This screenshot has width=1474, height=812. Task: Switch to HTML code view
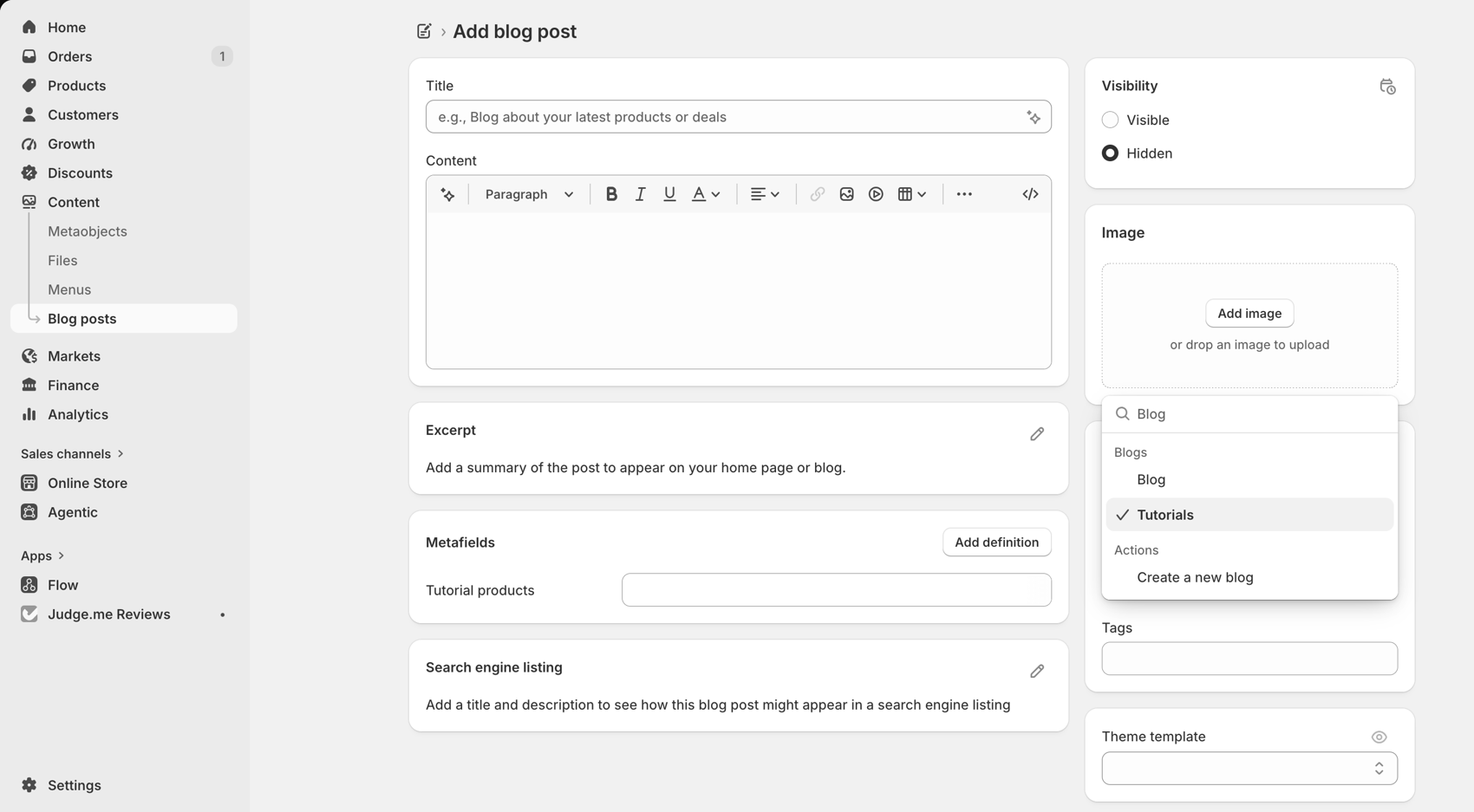click(x=1030, y=194)
